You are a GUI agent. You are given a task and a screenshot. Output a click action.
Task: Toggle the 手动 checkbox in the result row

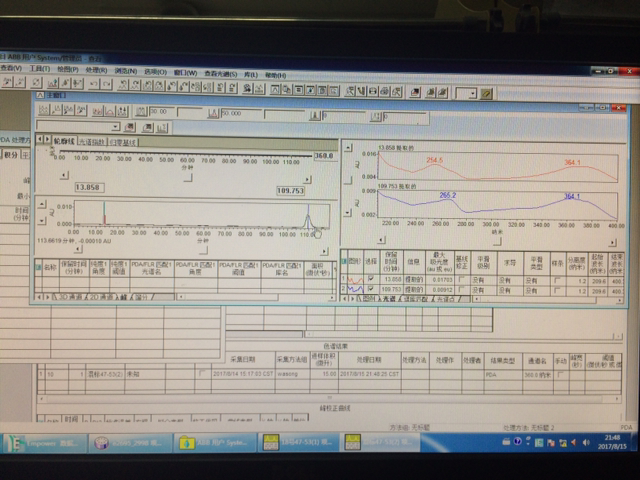(560, 374)
